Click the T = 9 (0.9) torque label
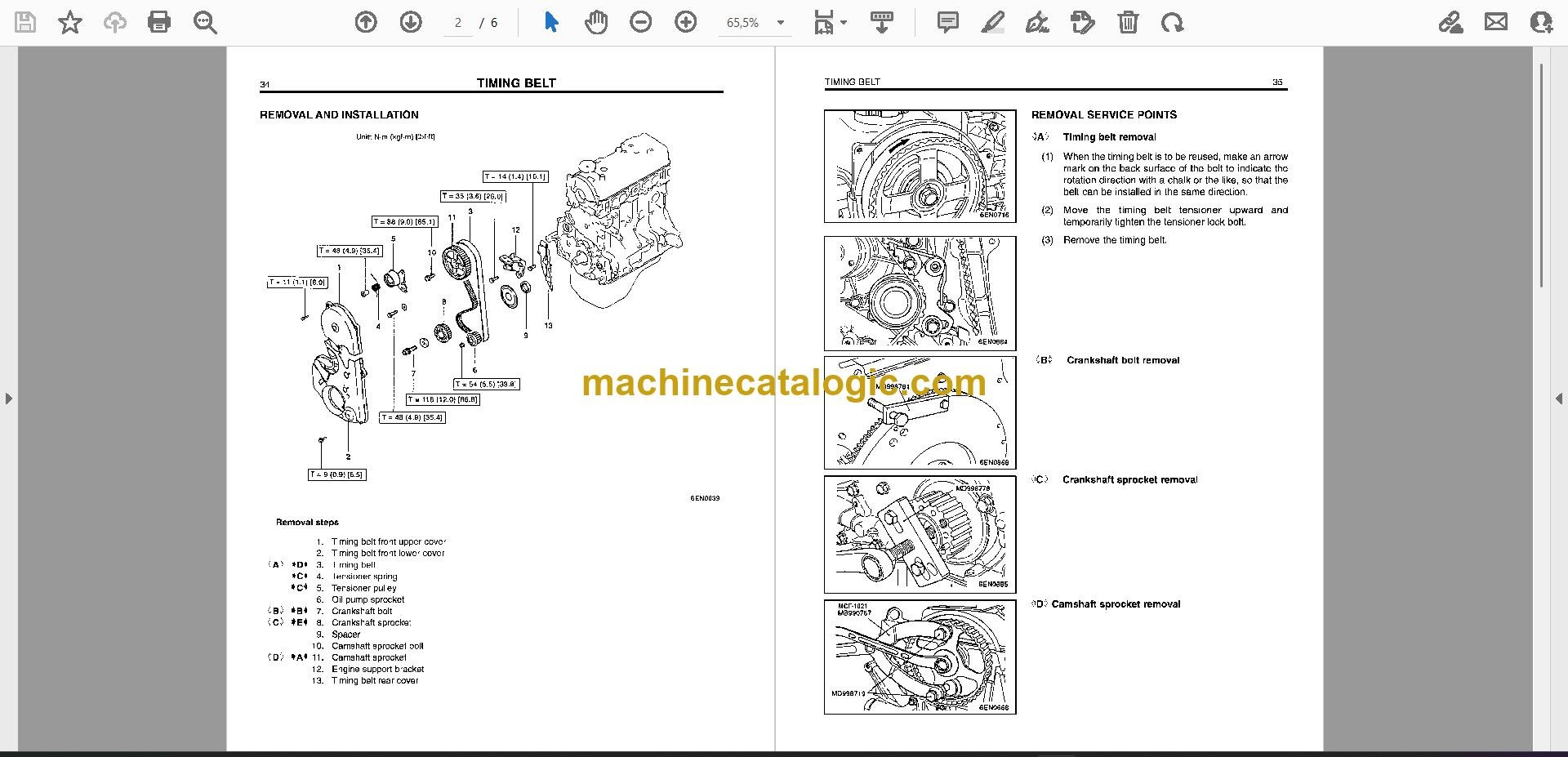 (336, 474)
